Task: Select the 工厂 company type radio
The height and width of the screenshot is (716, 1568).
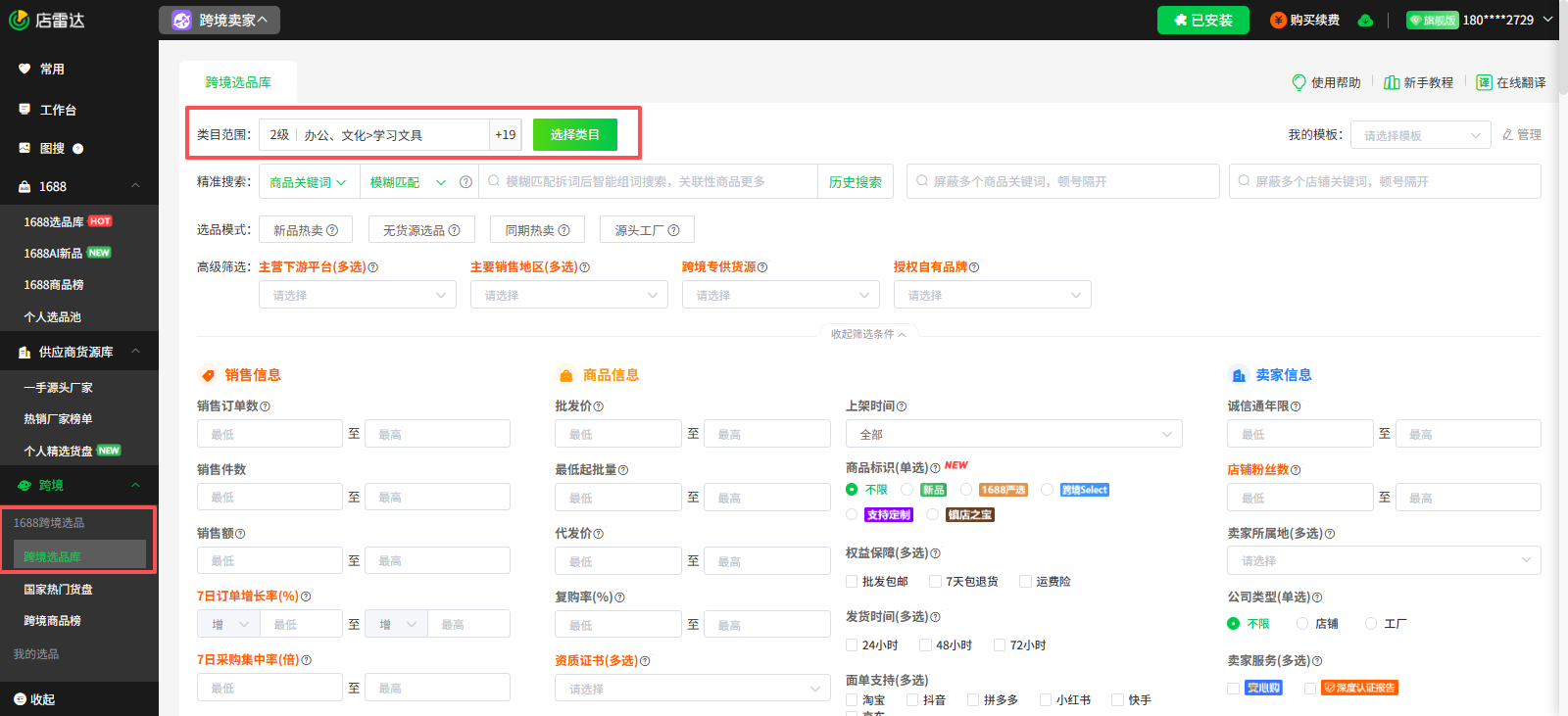Action: click(x=1371, y=624)
